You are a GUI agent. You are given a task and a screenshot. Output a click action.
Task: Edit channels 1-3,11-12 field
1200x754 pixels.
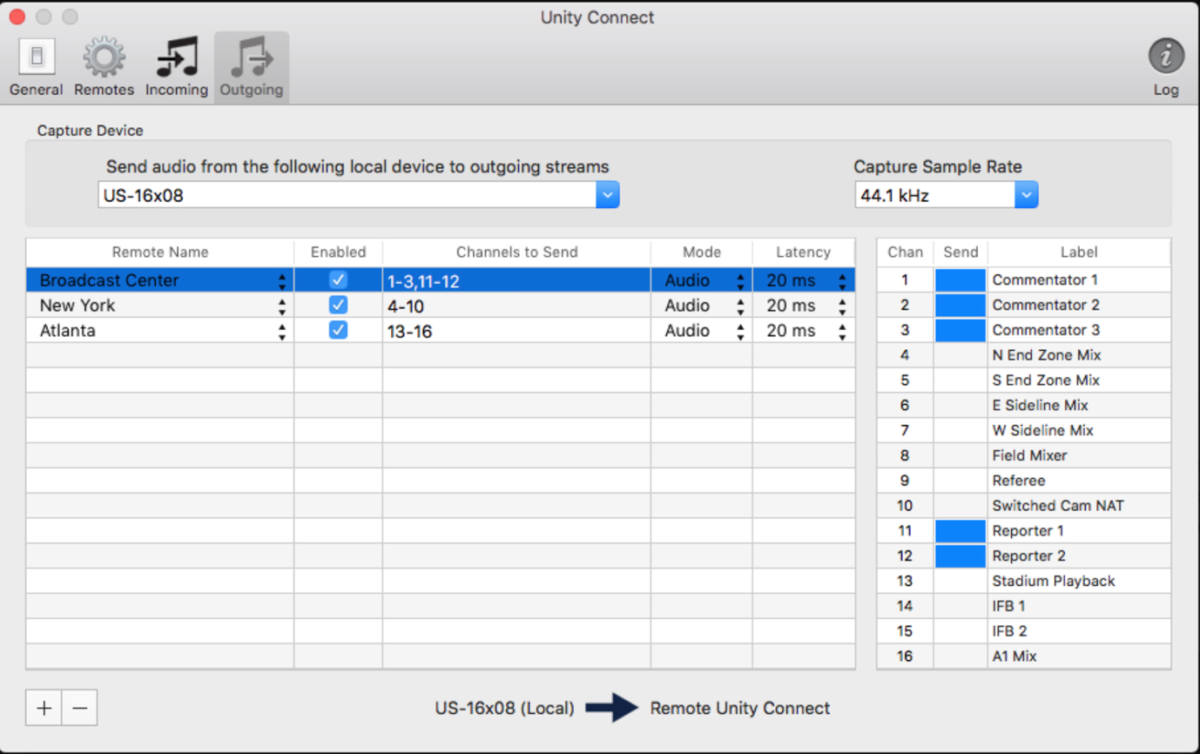517,281
